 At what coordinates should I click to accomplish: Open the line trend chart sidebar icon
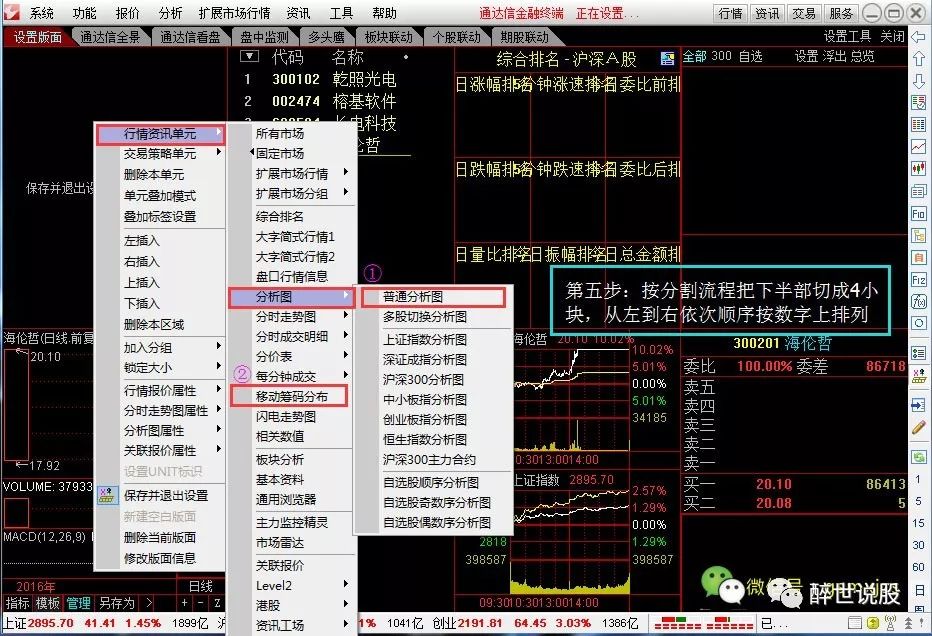pos(918,146)
